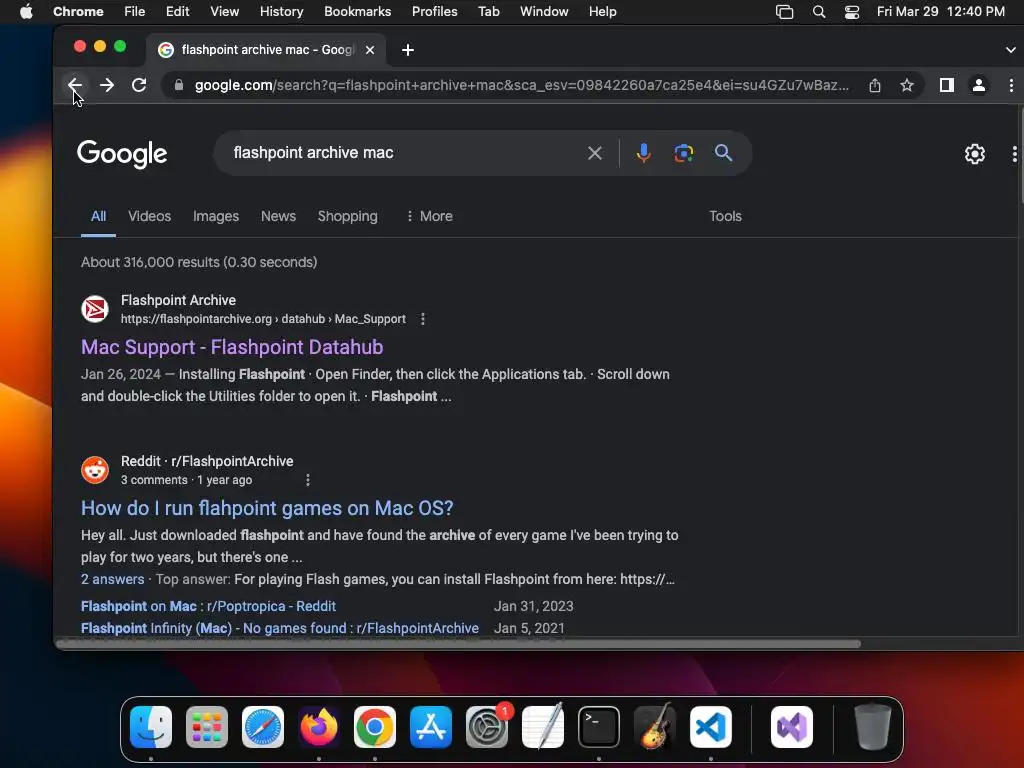This screenshot has height=768, width=1024.
Task: Open the Apple menu
Action: click(x=26, y=12)
